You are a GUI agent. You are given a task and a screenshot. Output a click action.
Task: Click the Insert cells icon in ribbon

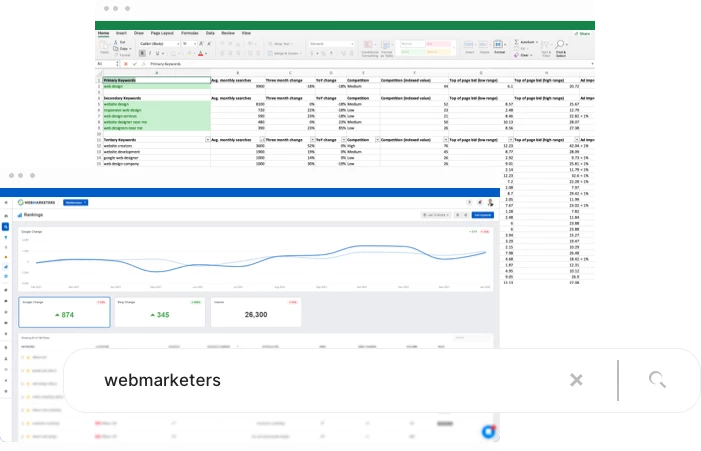click(469, 46)
